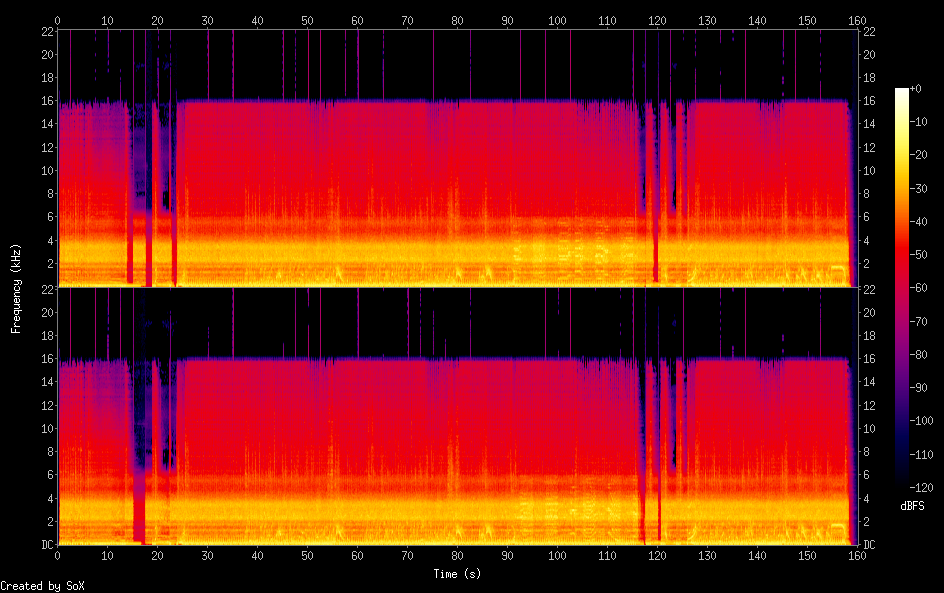This screenshot has height=593, width=944.
Task: Select the "60" tick on the top time axis
Action: click(x=357, y=20)
